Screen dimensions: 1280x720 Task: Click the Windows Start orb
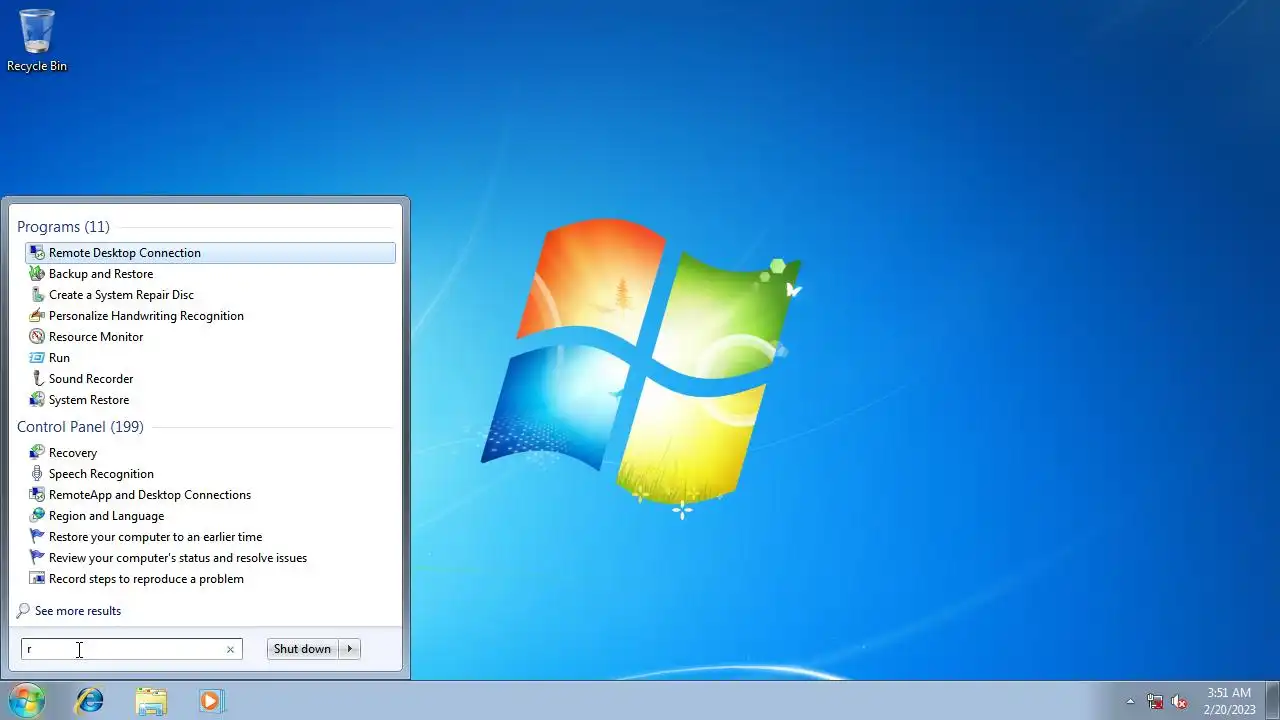(x=26, y=701)
